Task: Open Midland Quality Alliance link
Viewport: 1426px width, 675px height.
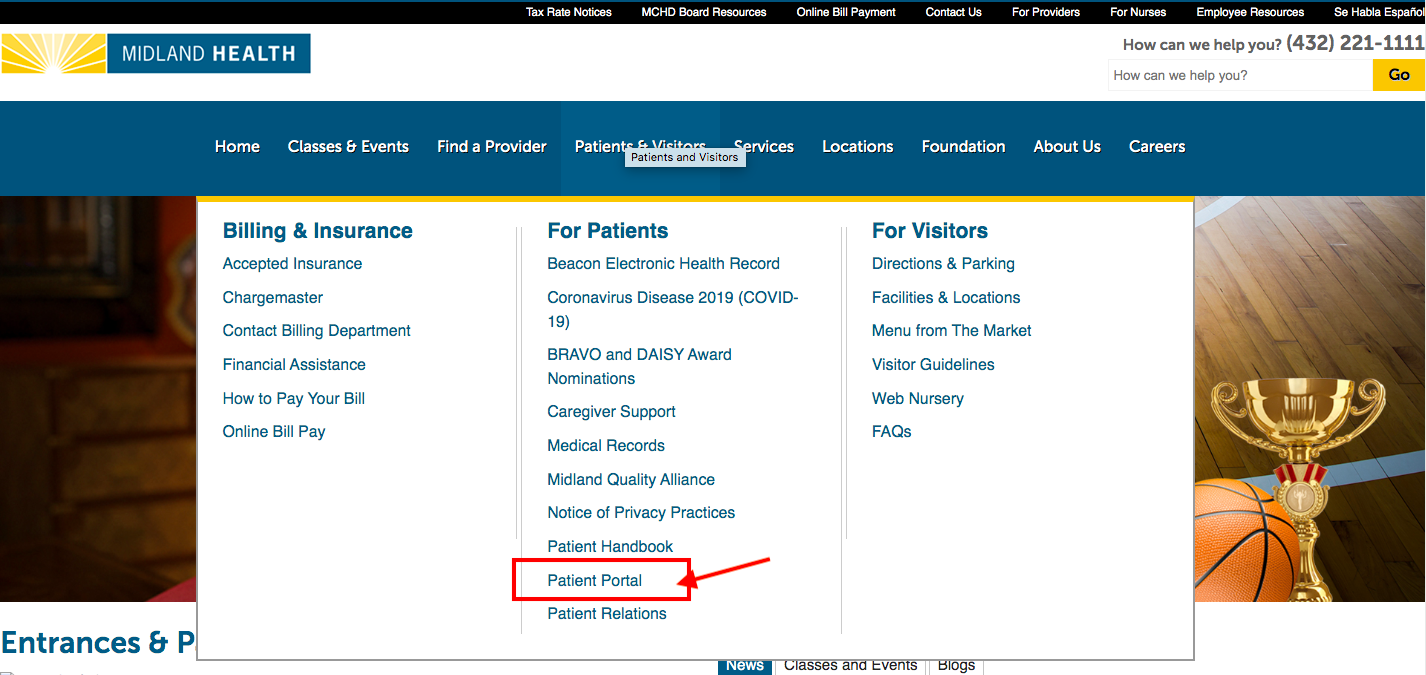Action: click(x=631, y=480)
